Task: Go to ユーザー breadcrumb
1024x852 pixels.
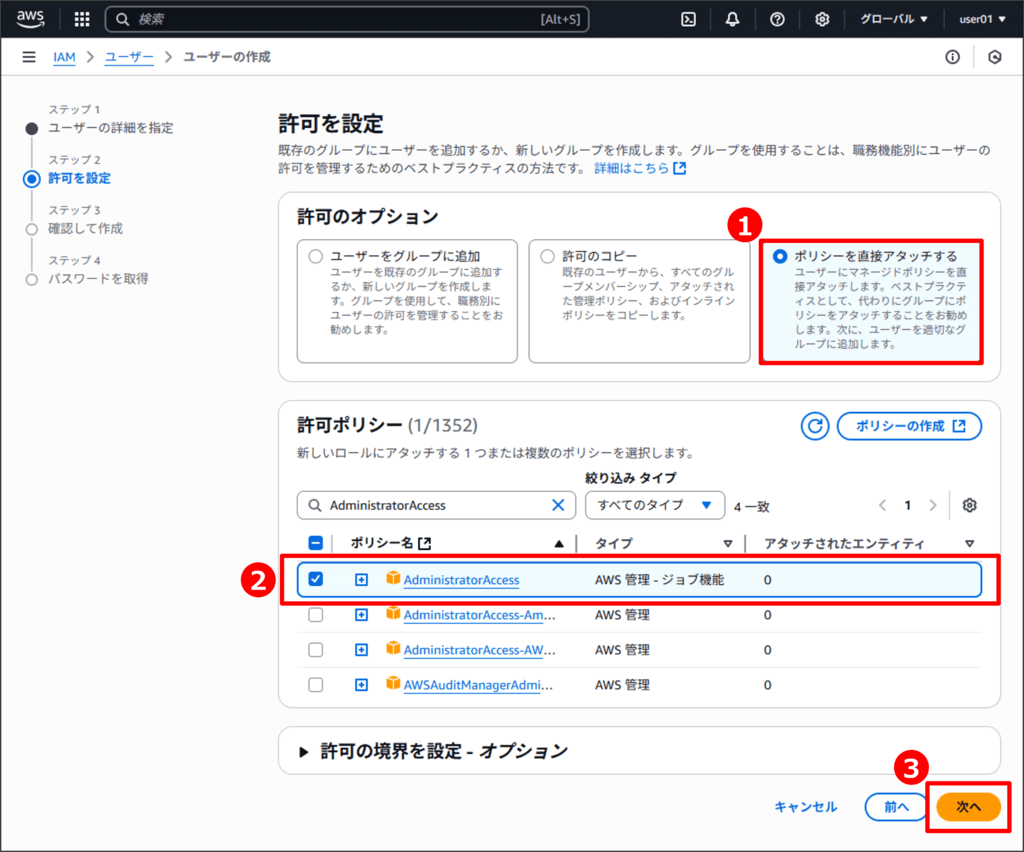Action: (129, 57)
